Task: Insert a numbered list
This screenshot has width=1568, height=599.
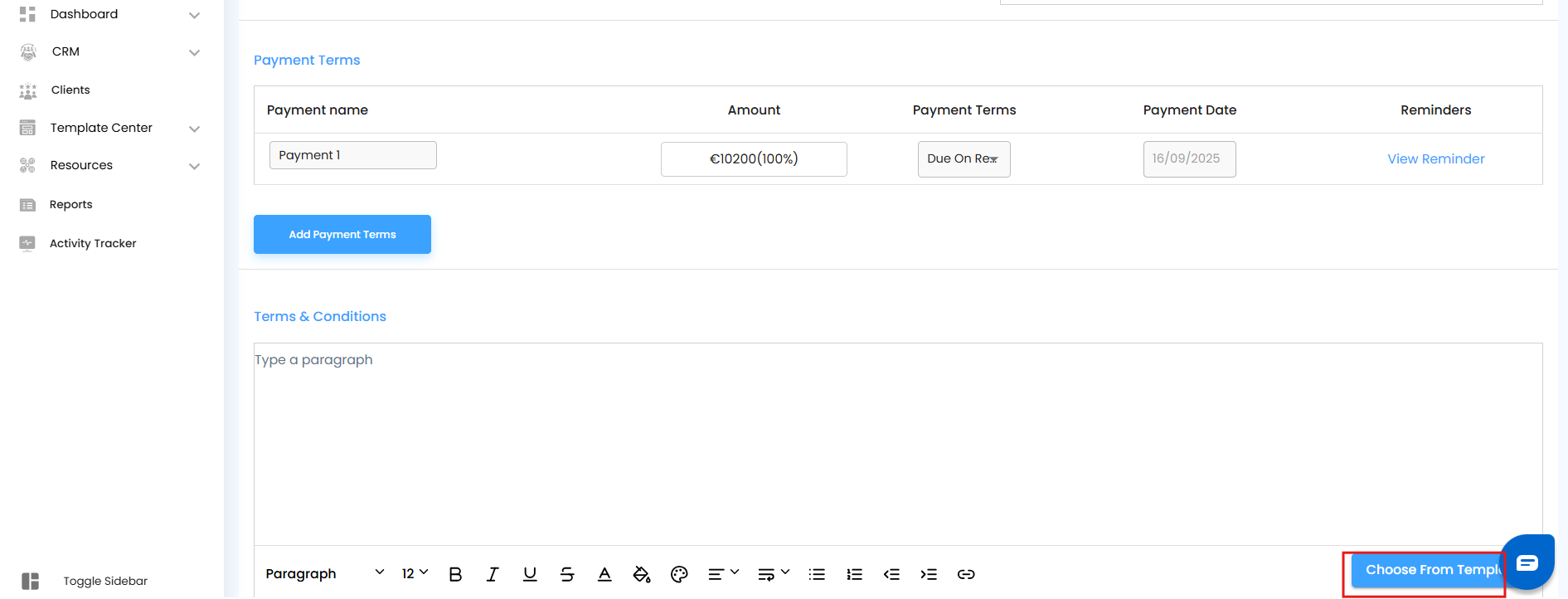Action: pos(854,574)
